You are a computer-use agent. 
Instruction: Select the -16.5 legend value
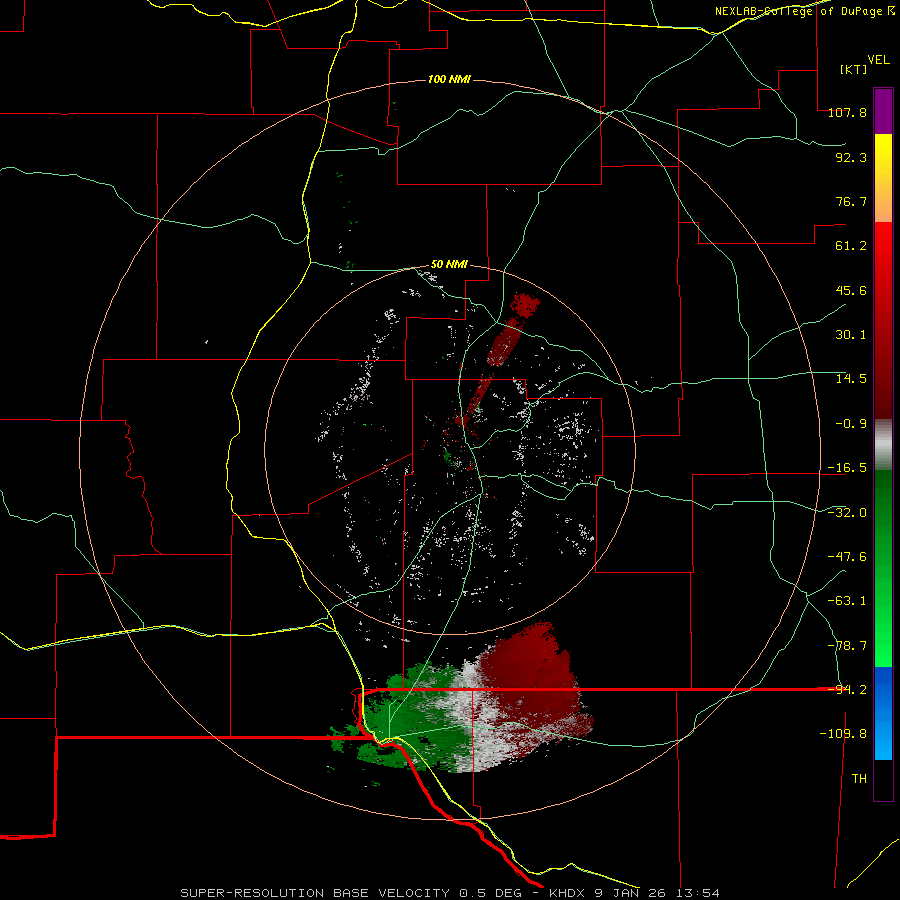pyautogui.click(x=847, y=468)
